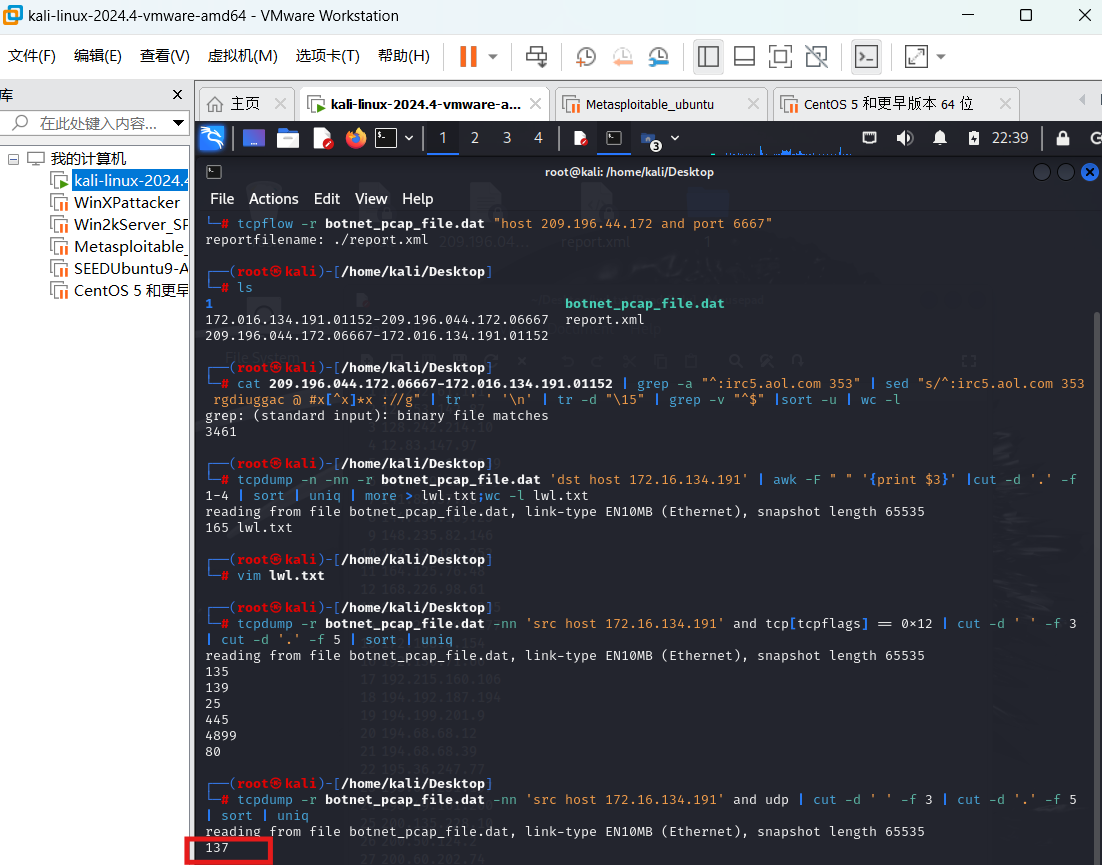Image resolution: width=1102 pixels, height=866 pixels.
Task: Select CentOS 5 和更早 in the library tree
Action: [131, 290]
